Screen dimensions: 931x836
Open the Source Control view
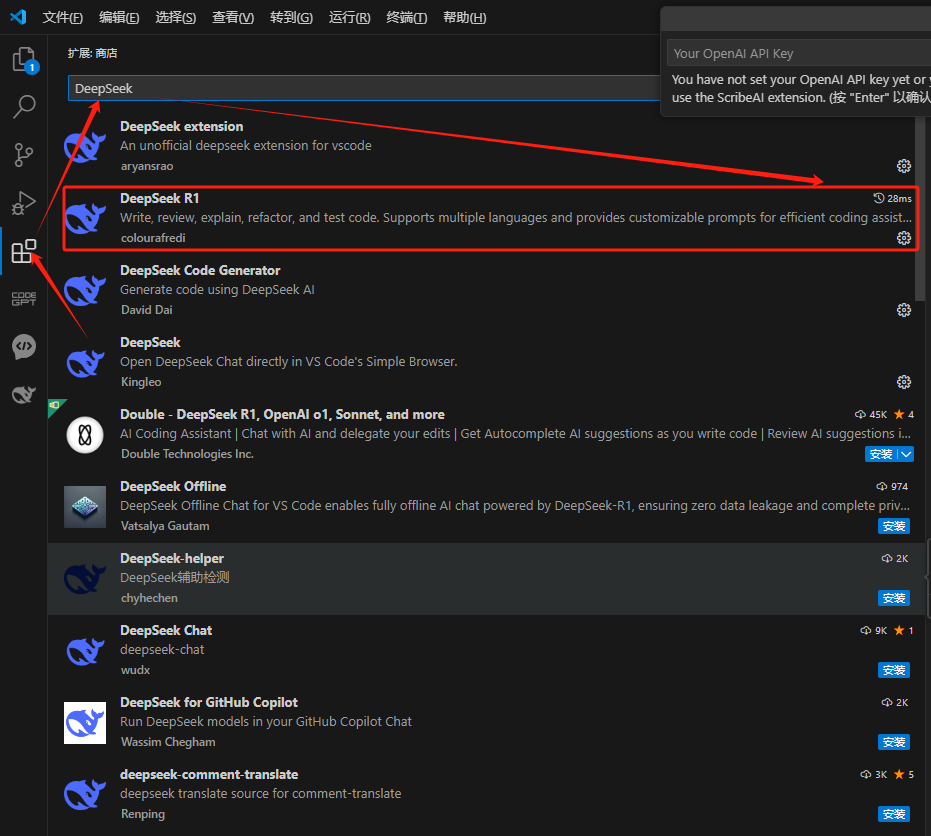(x=24, y=155)
